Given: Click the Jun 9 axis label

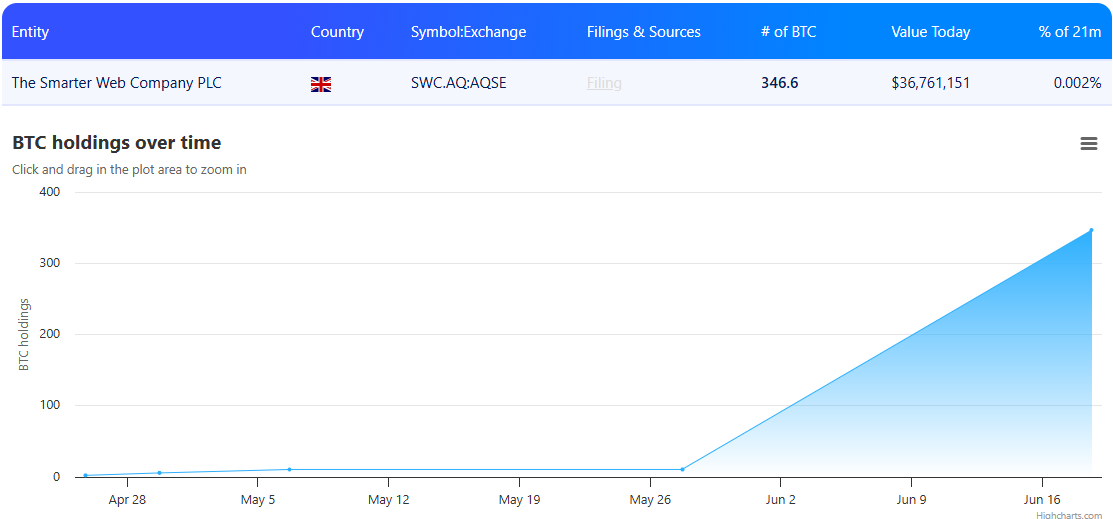Looking at the screenshot, I should click(911, 500).
